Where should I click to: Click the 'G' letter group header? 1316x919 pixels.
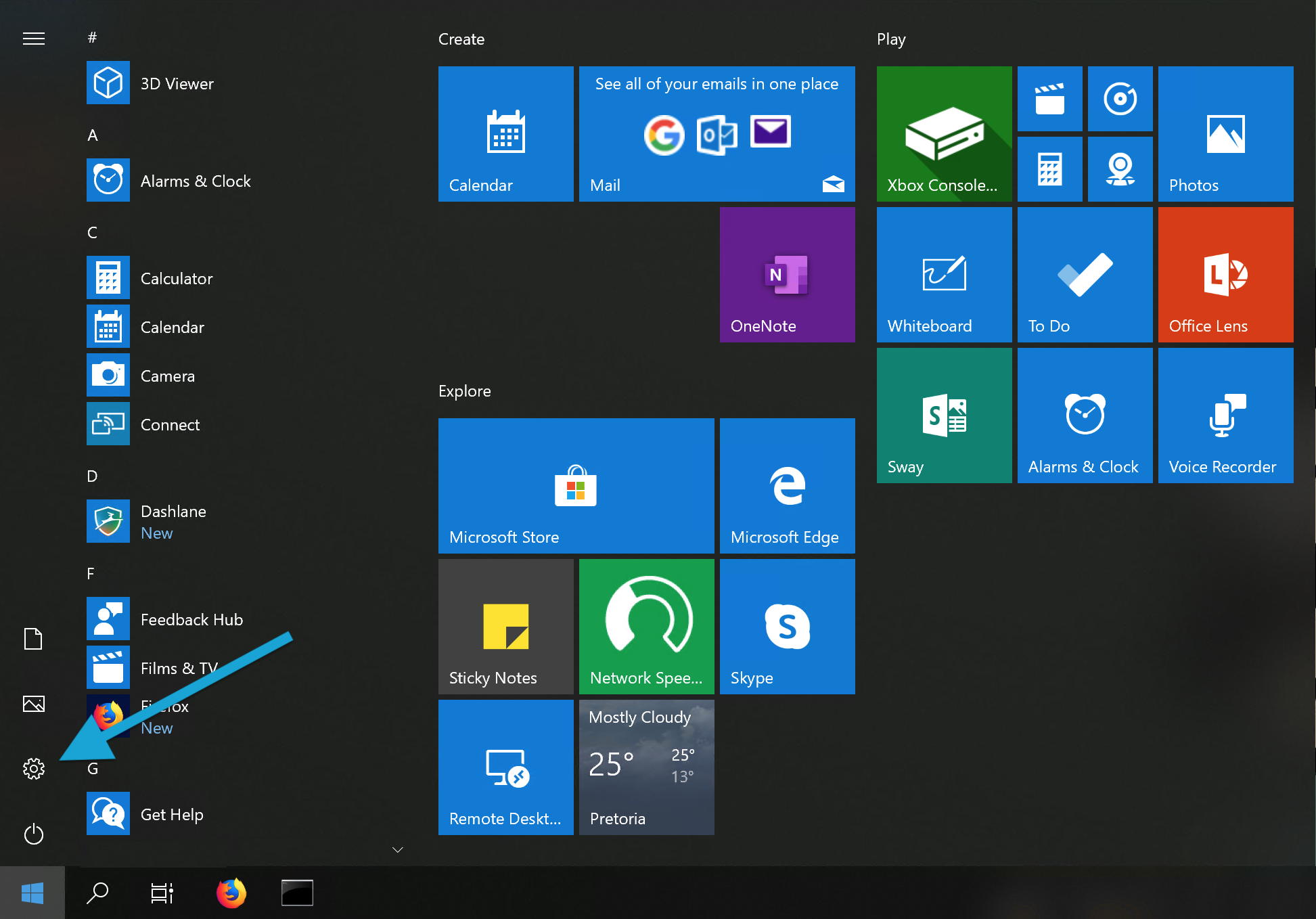(x=93, y=768)
